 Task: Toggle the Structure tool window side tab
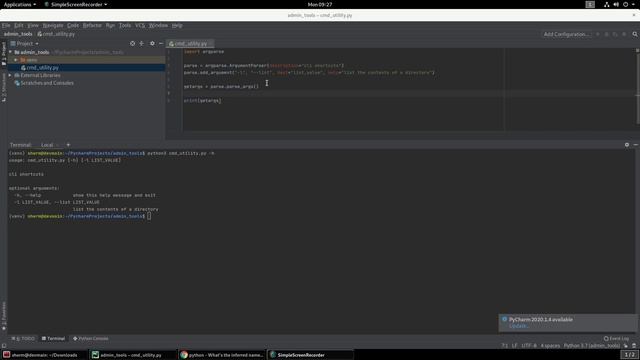click(x=4, y=88)
